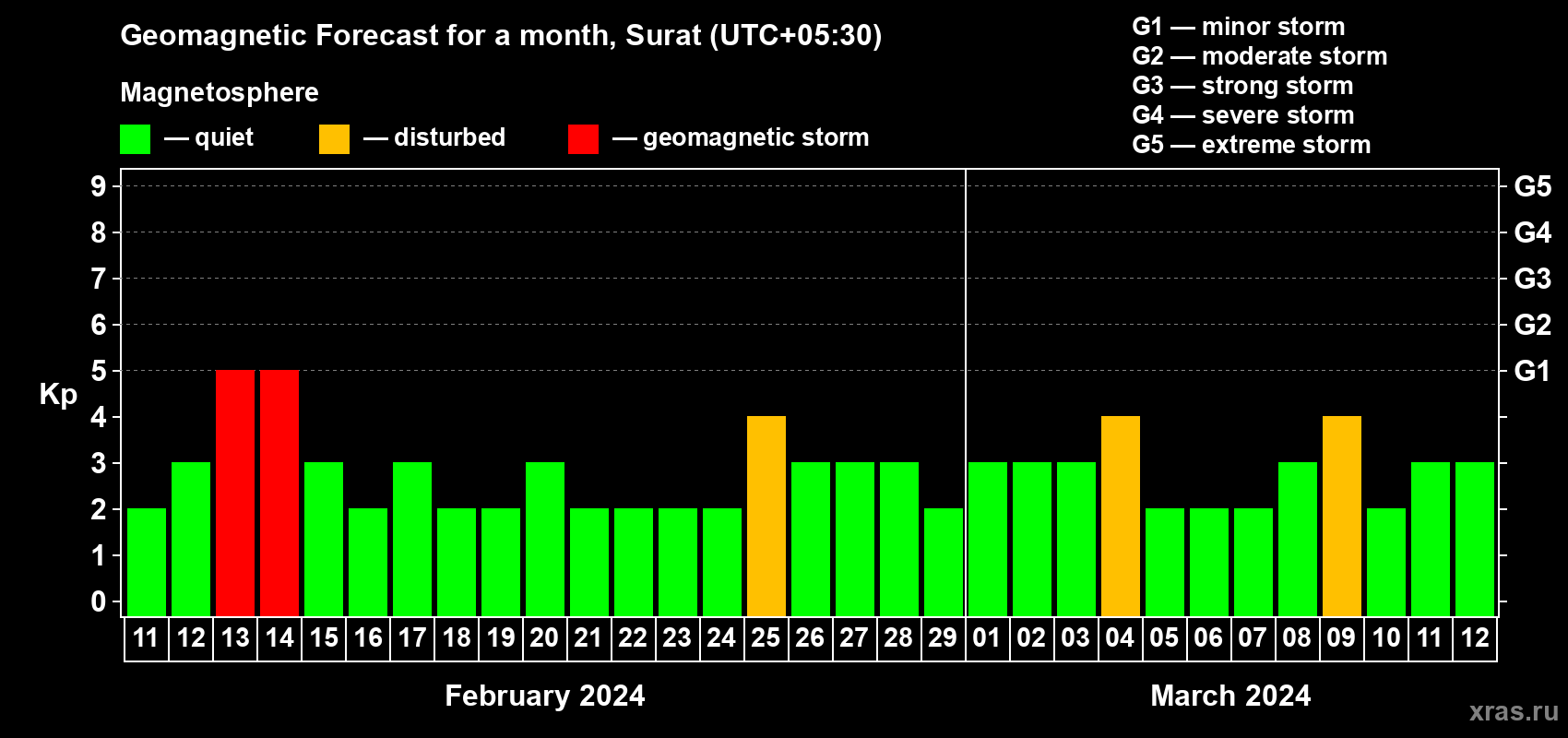The image size is (1568, 738).
Task: Click date label 29 on the axis
Action: pos(944,638)
